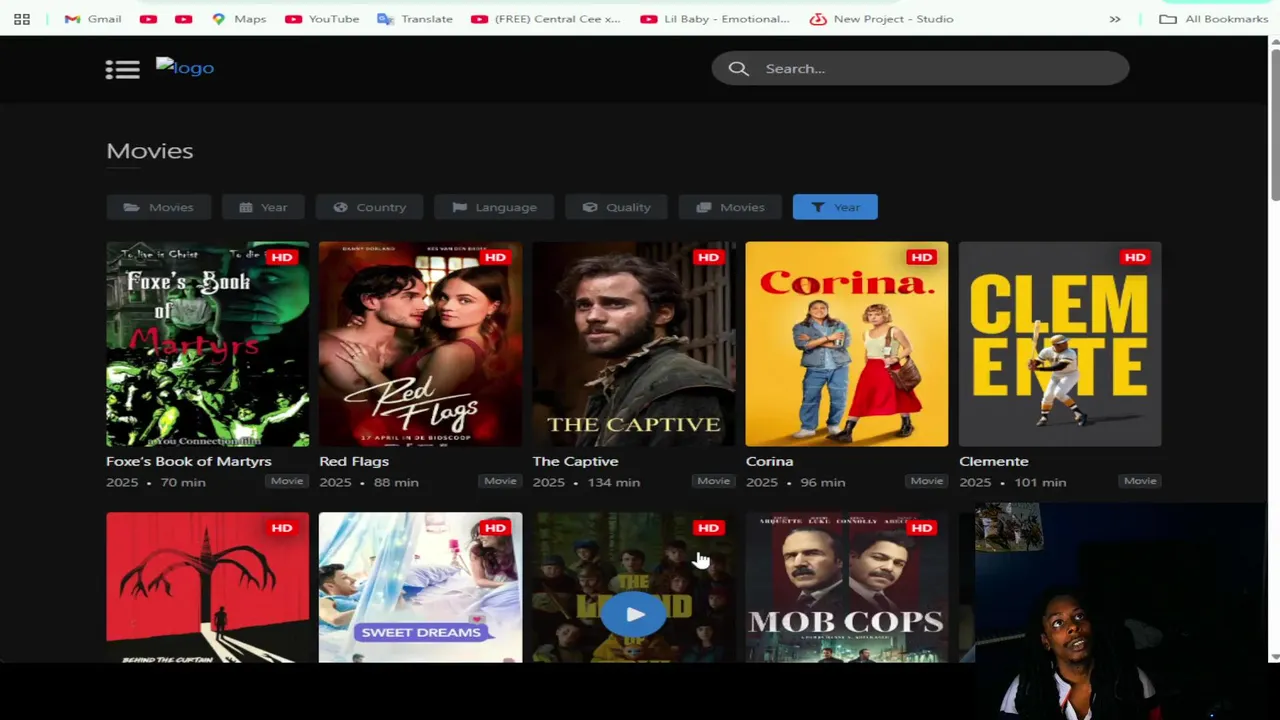Click the Corina title link

coord(769,461)
